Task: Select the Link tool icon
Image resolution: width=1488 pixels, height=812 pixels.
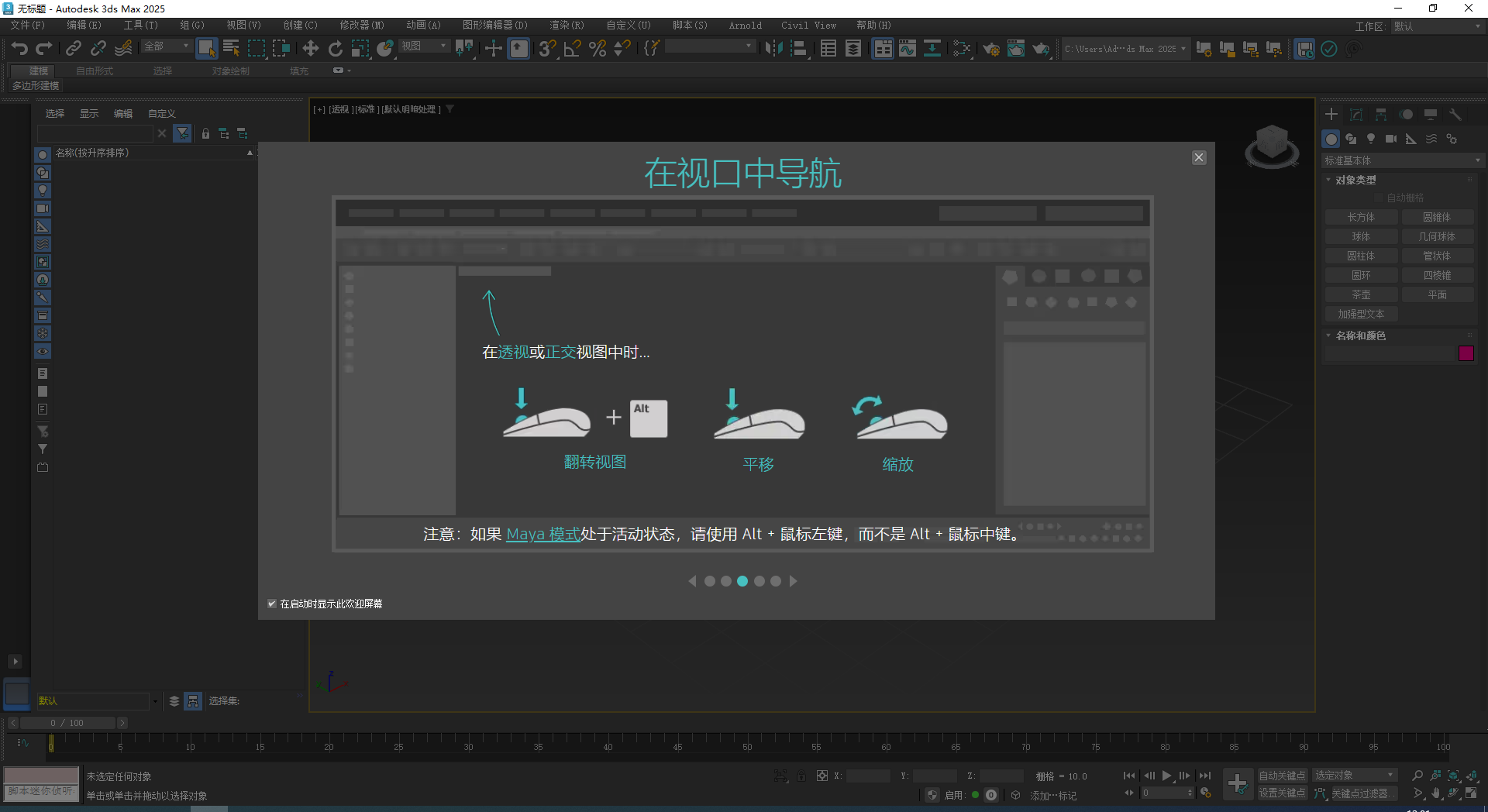Action: [74, 49]
